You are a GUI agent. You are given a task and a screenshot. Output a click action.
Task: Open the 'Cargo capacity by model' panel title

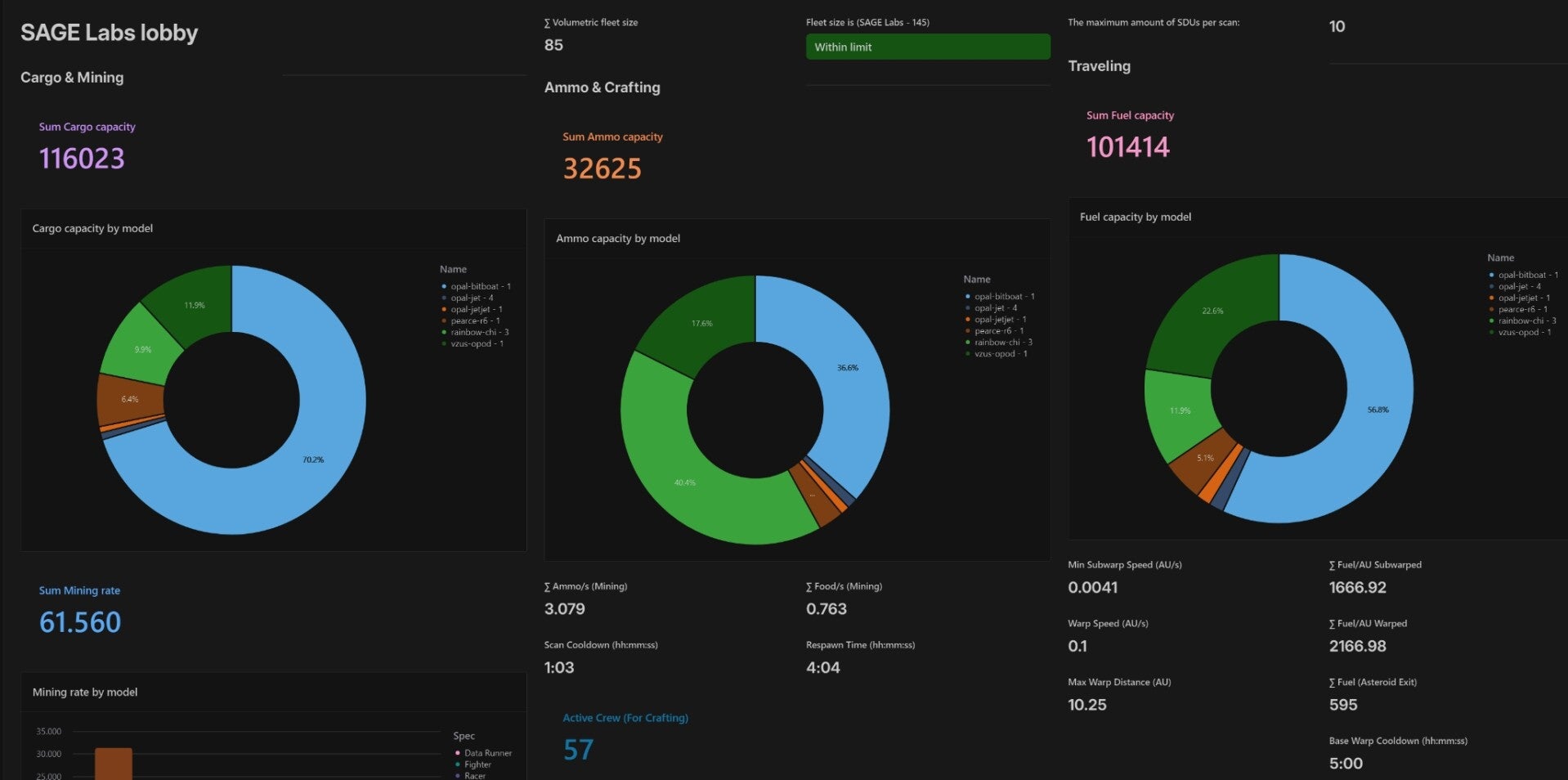[92, 229]
